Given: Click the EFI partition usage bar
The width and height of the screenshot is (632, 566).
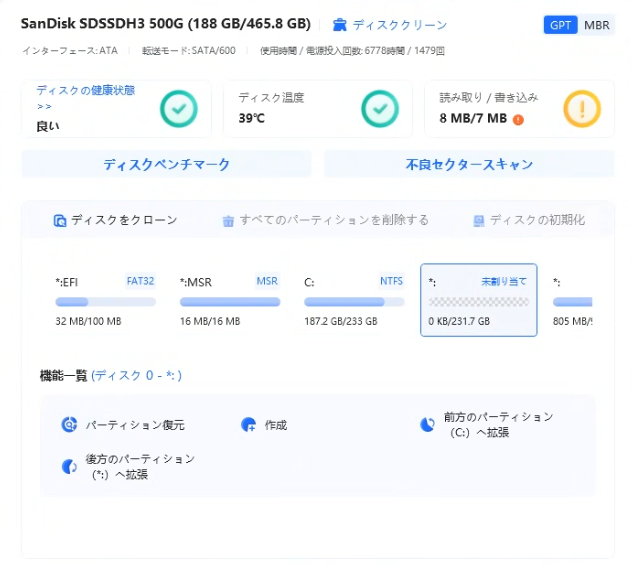Looking at the screenshot, I should (x=105, y=302).
